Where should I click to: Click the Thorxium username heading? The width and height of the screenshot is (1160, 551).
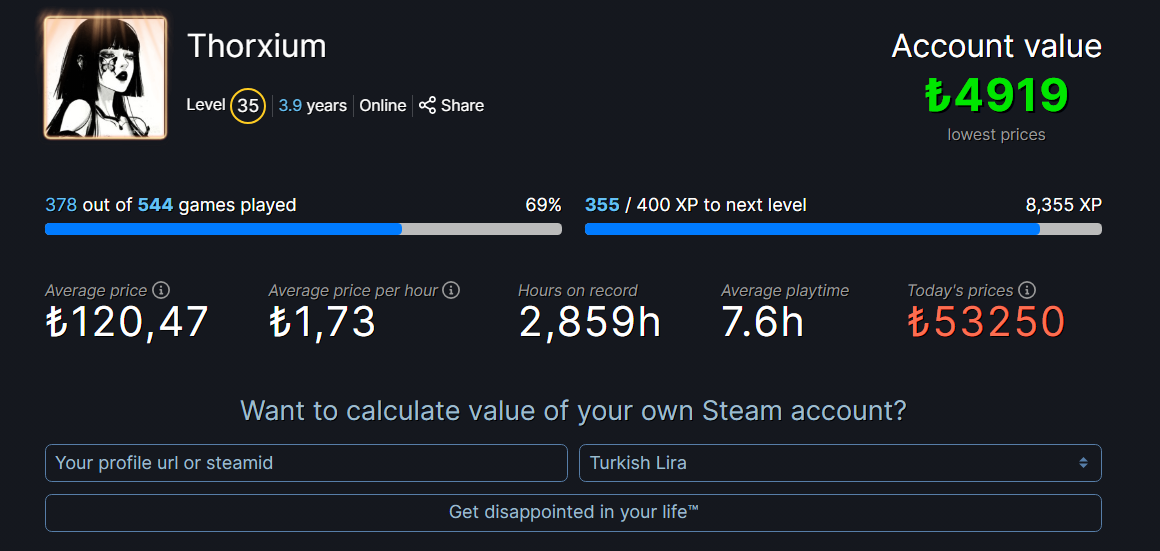[x=257, y=46]
